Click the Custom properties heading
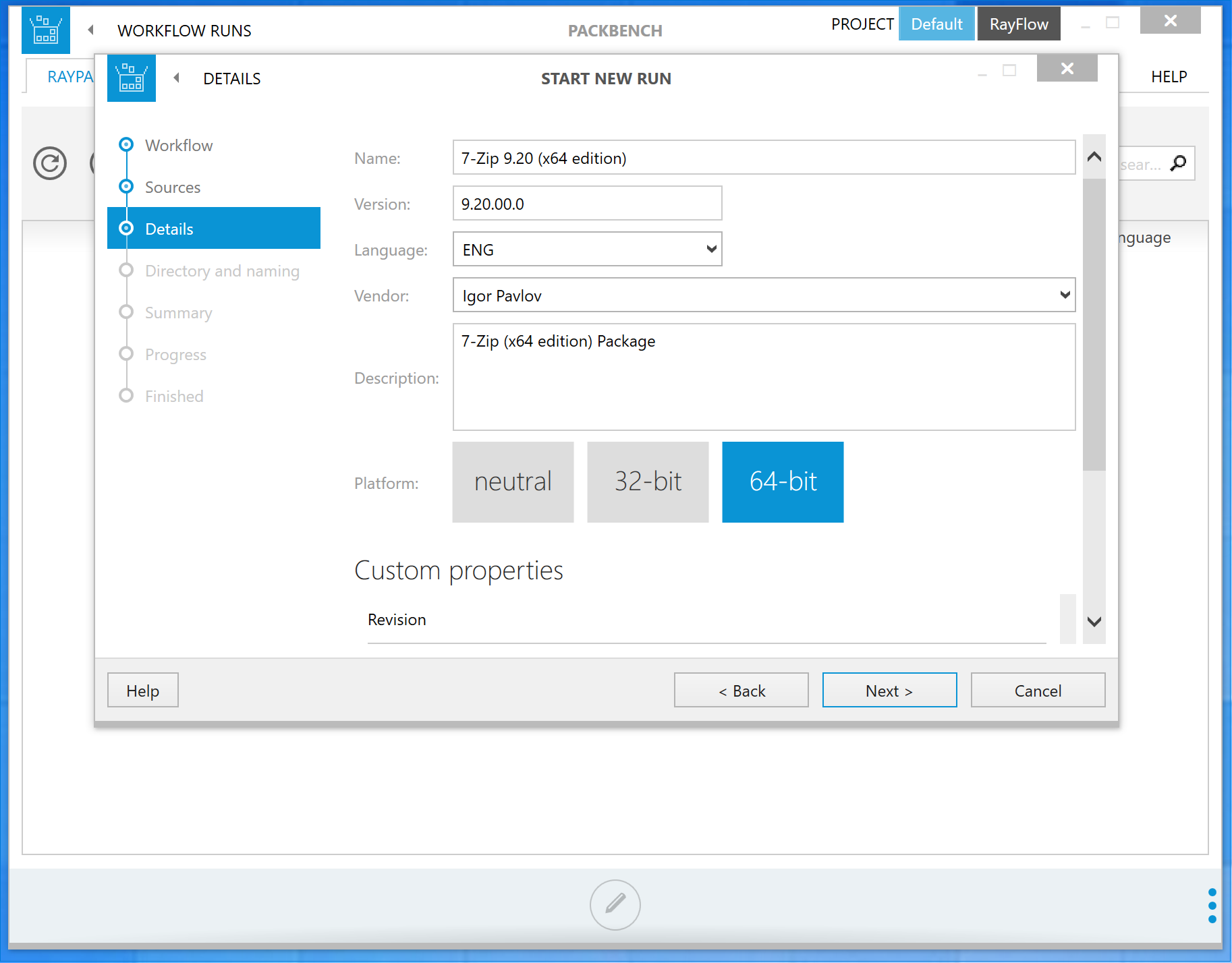Screen dimensions: 1232x963 [459, 571]
